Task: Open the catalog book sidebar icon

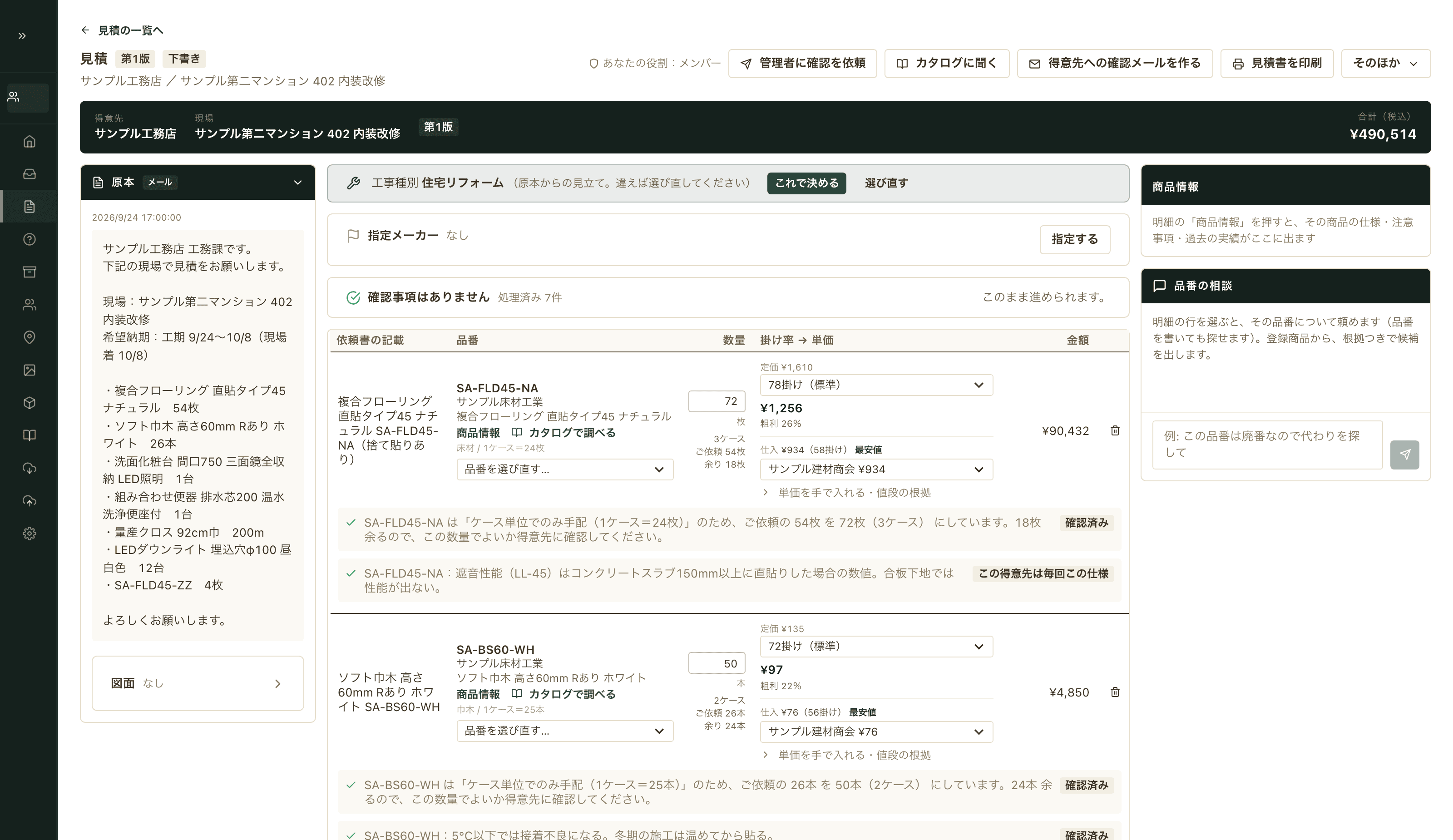Action: click(30, 435)
